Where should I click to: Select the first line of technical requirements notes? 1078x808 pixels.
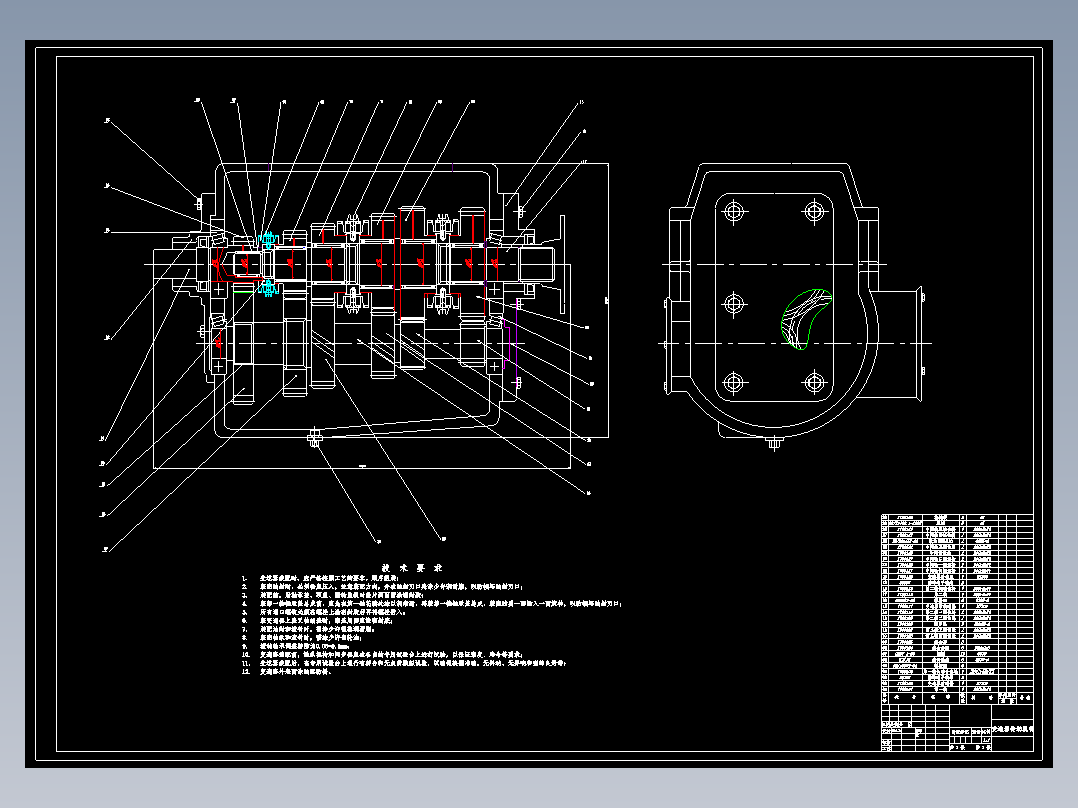330,578
